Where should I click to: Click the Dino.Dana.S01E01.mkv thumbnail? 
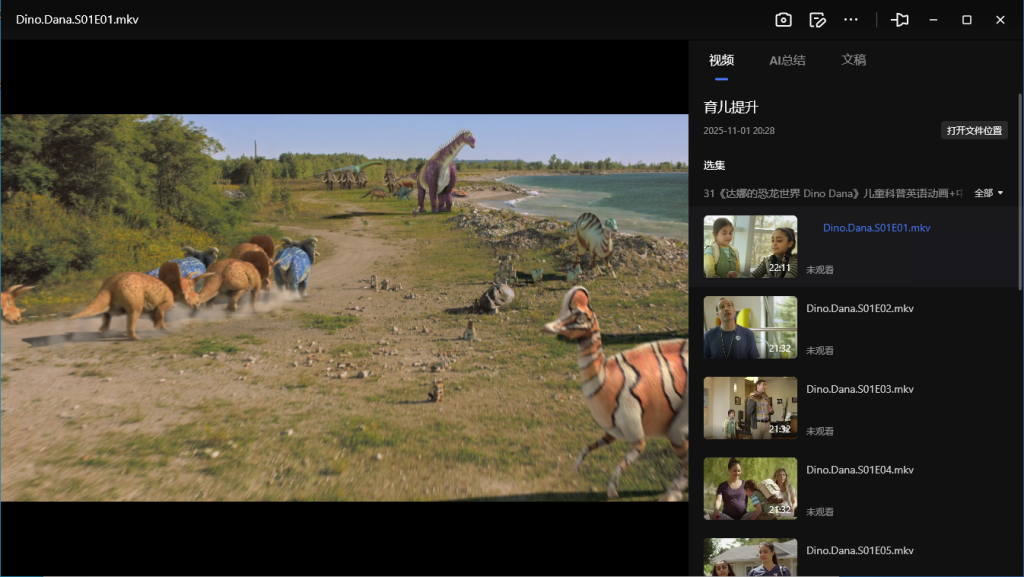point(750,247)
